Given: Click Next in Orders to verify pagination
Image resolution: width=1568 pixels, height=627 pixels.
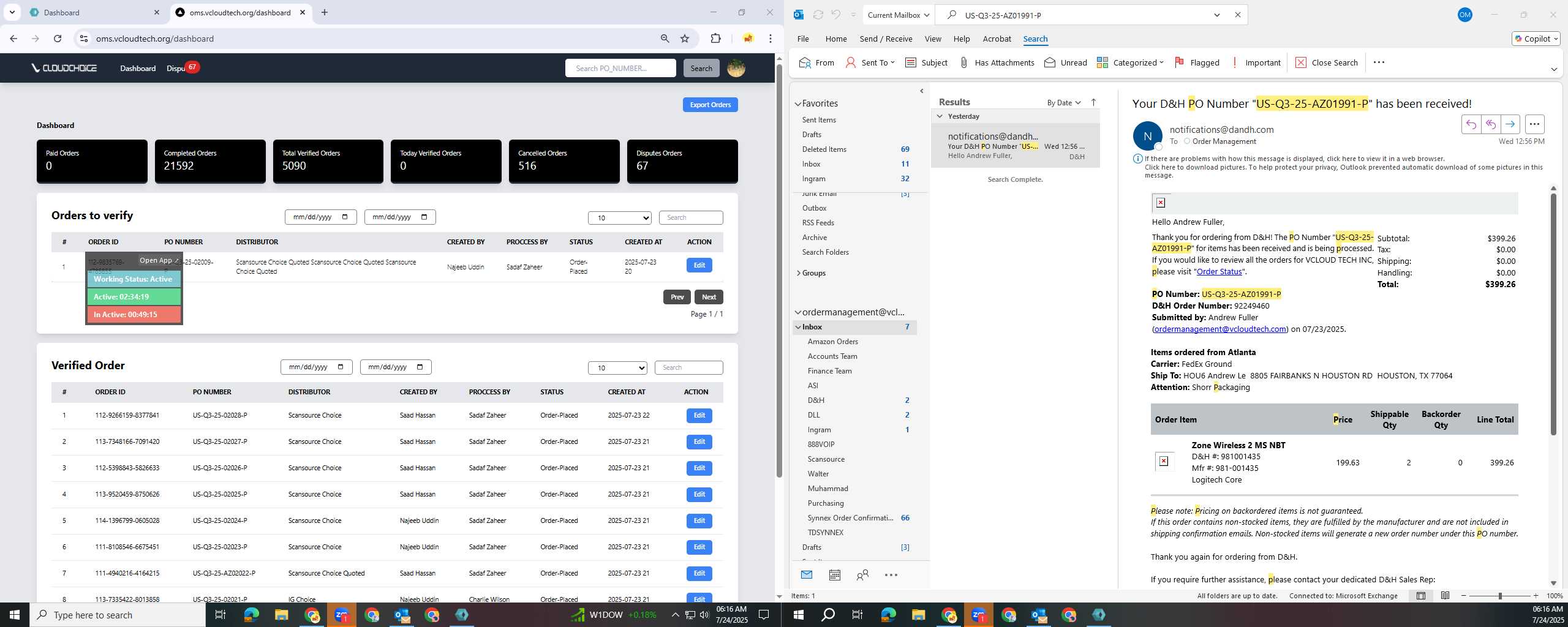Looking at the screenshot, I should (709, 297).
